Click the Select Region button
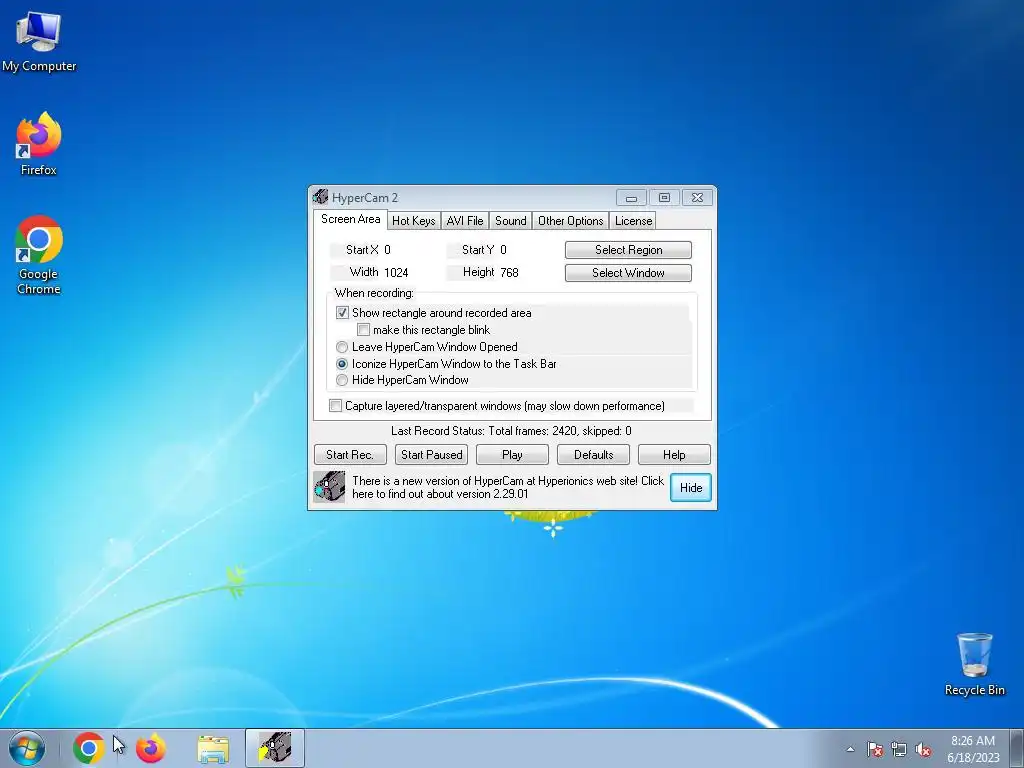 point(628,250)
